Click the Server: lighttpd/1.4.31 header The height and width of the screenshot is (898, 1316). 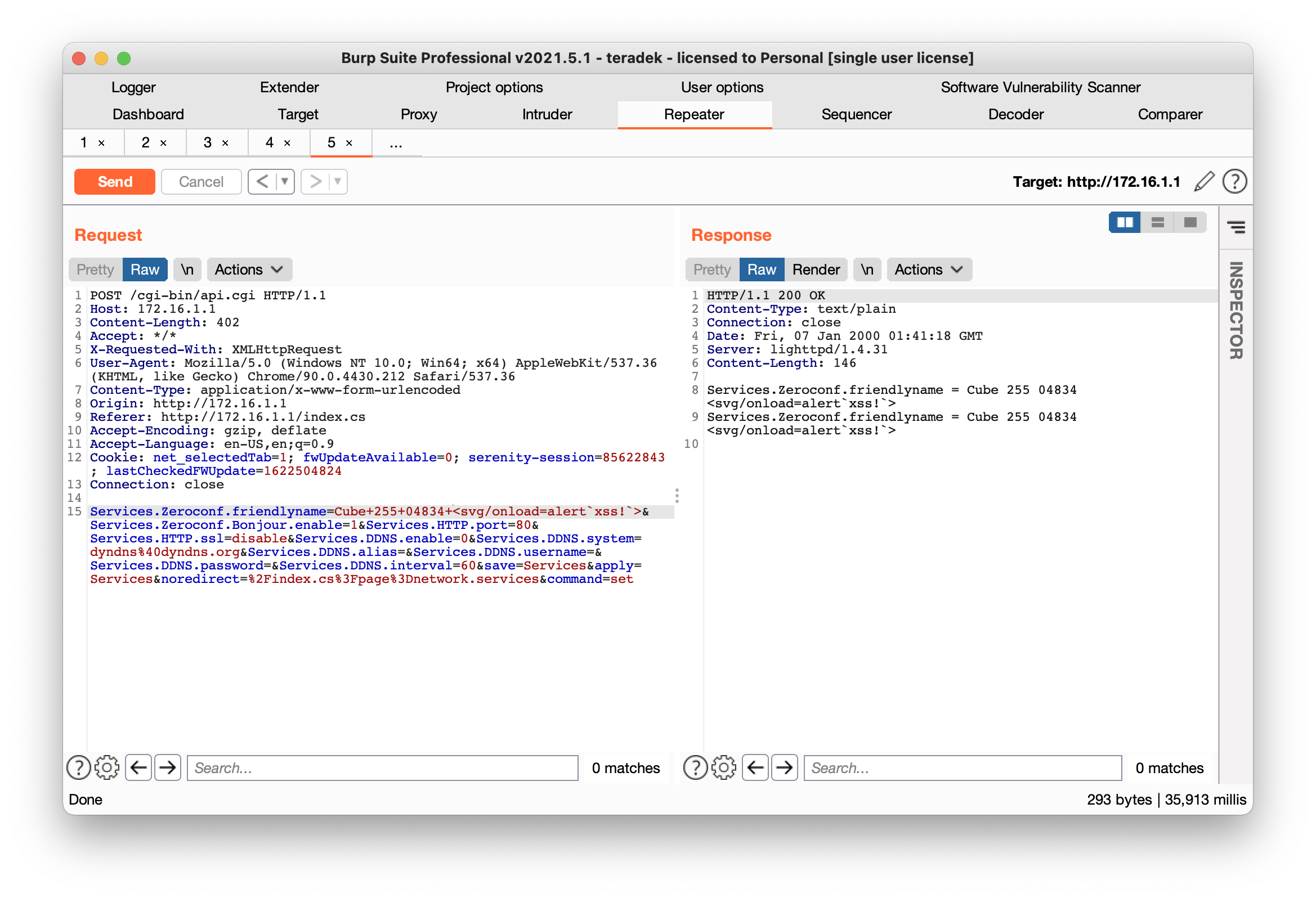click(x=796, y=349)
